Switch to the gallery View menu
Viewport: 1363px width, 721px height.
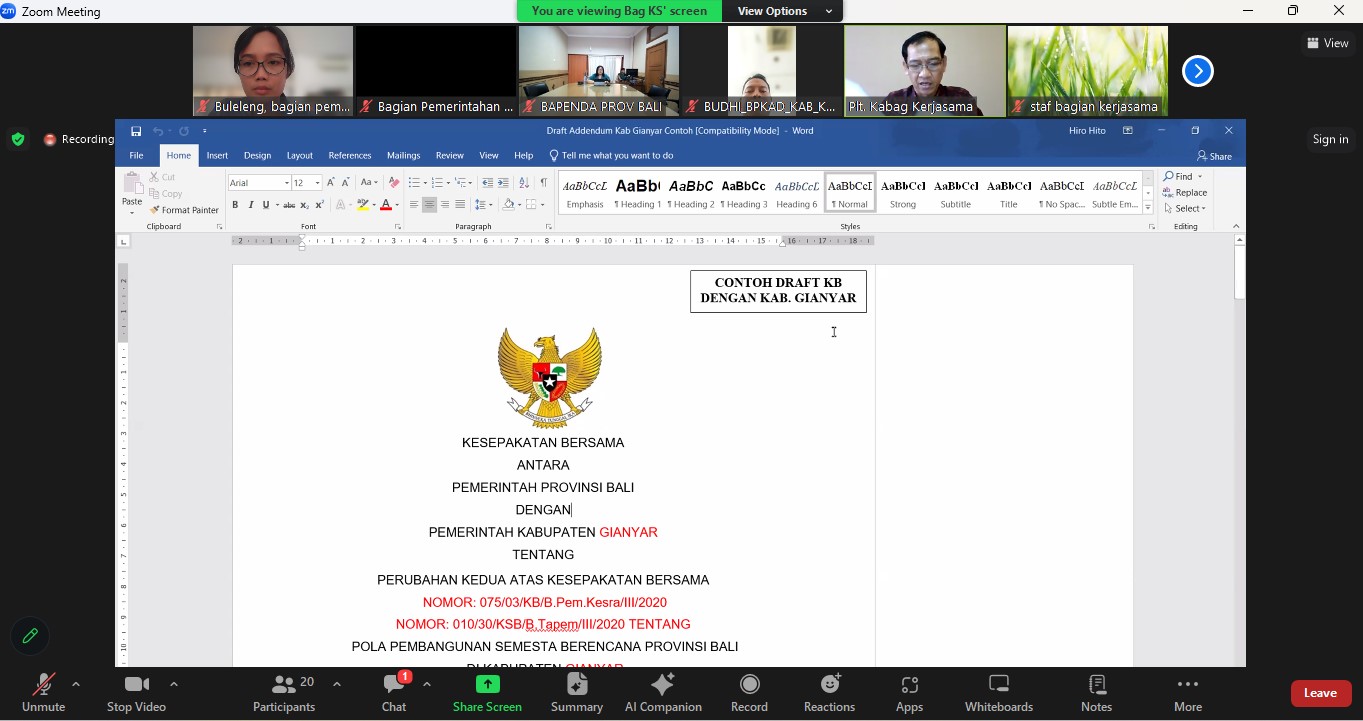(1327, 43)
